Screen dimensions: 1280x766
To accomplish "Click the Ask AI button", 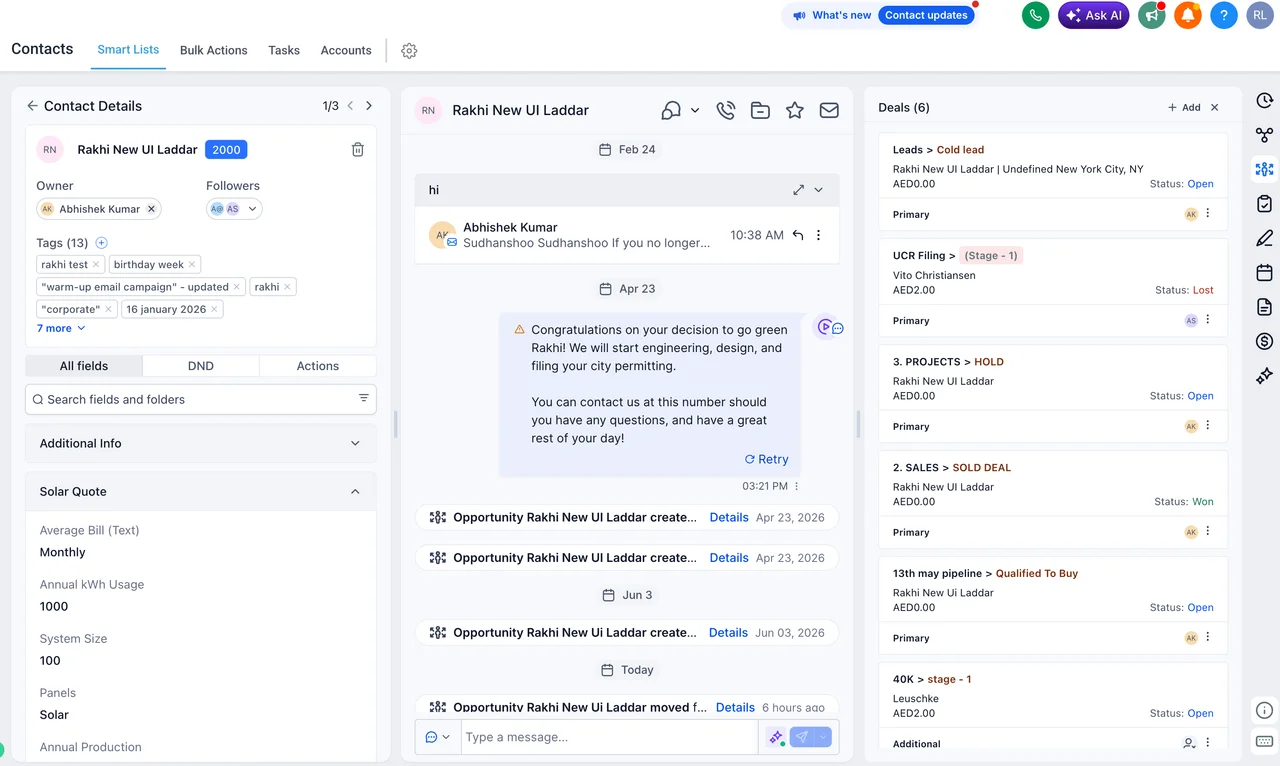I will (1094, 15).
